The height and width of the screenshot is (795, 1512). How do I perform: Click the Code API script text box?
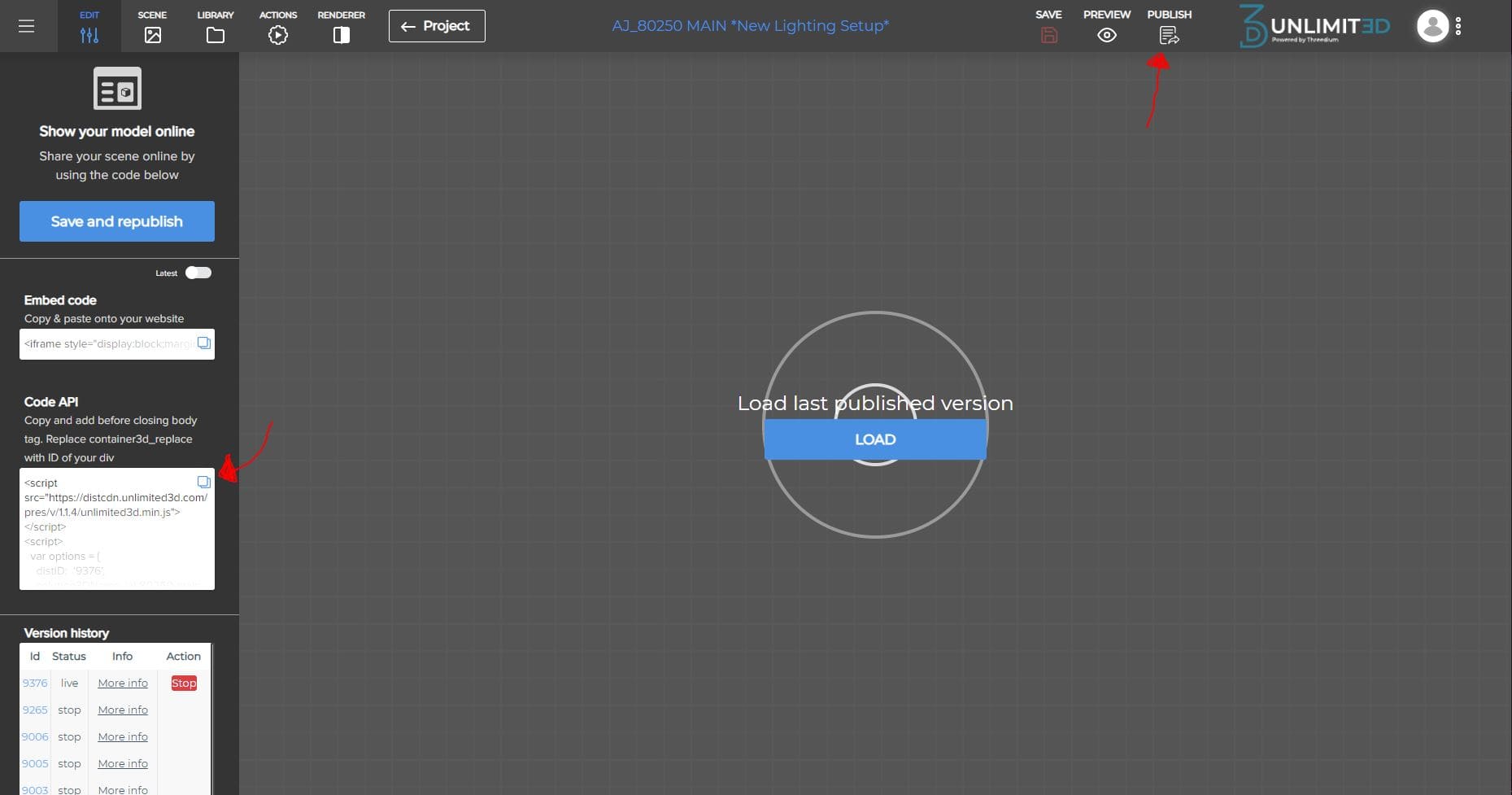coord(117,529)
